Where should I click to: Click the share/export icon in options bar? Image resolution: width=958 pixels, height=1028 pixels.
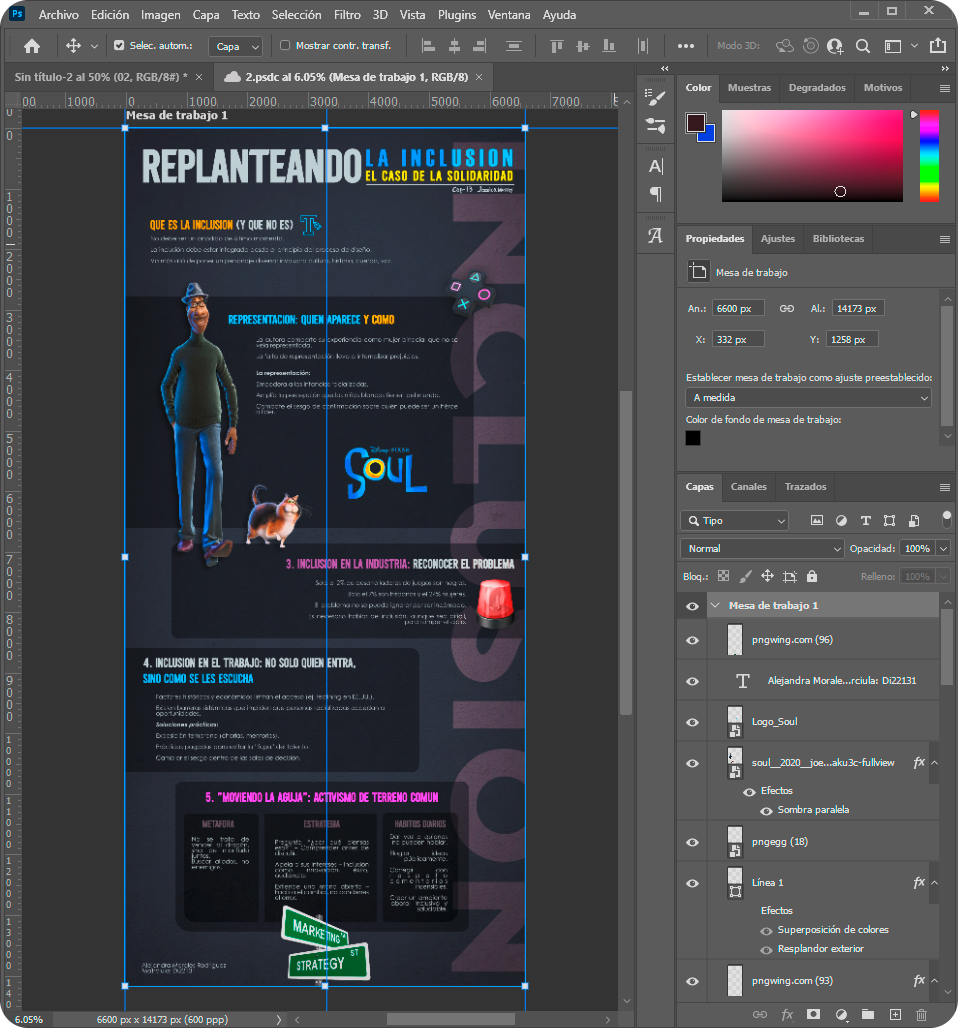(x=937, y=46)
